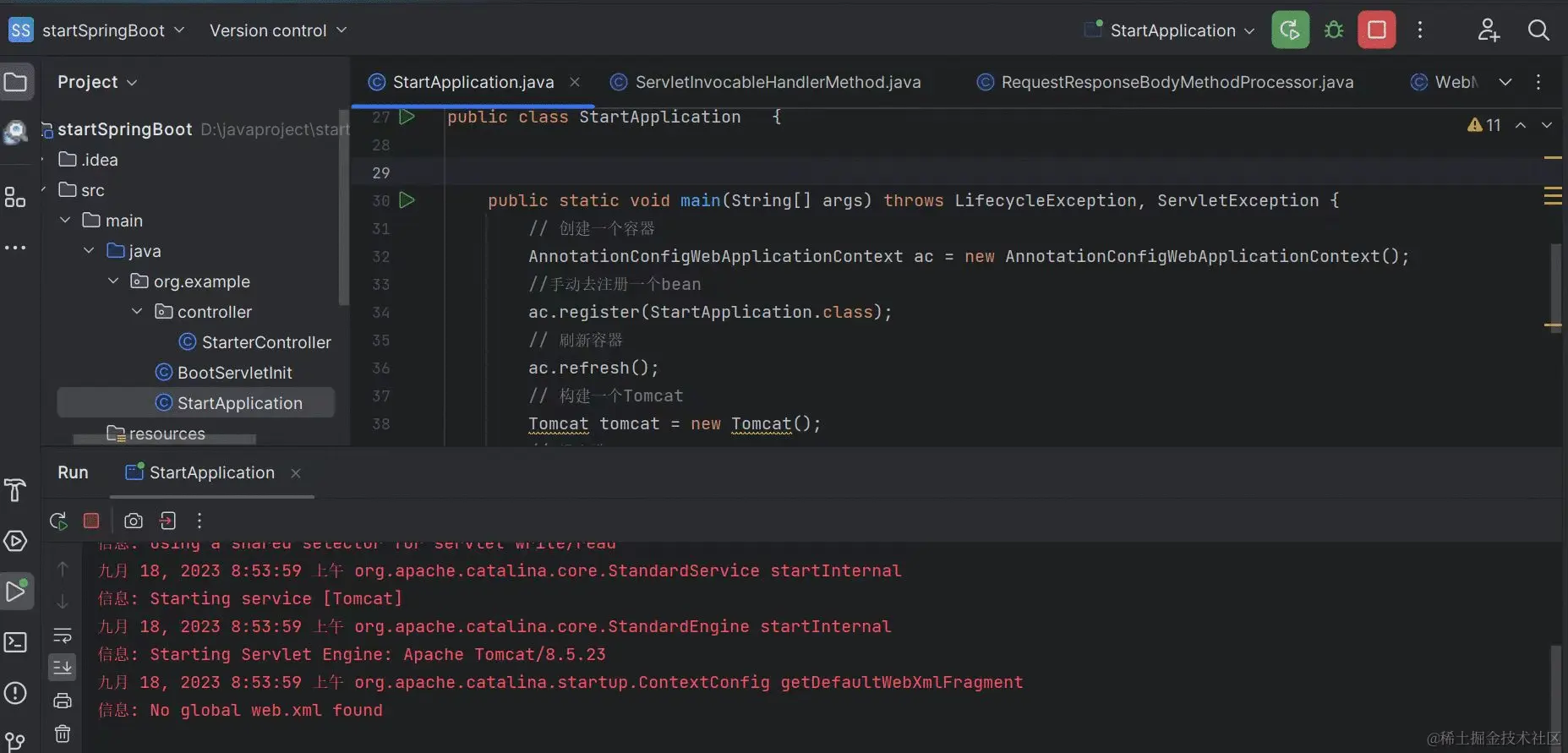Click the Exit icon in Run toolbar

click(167, 521)
